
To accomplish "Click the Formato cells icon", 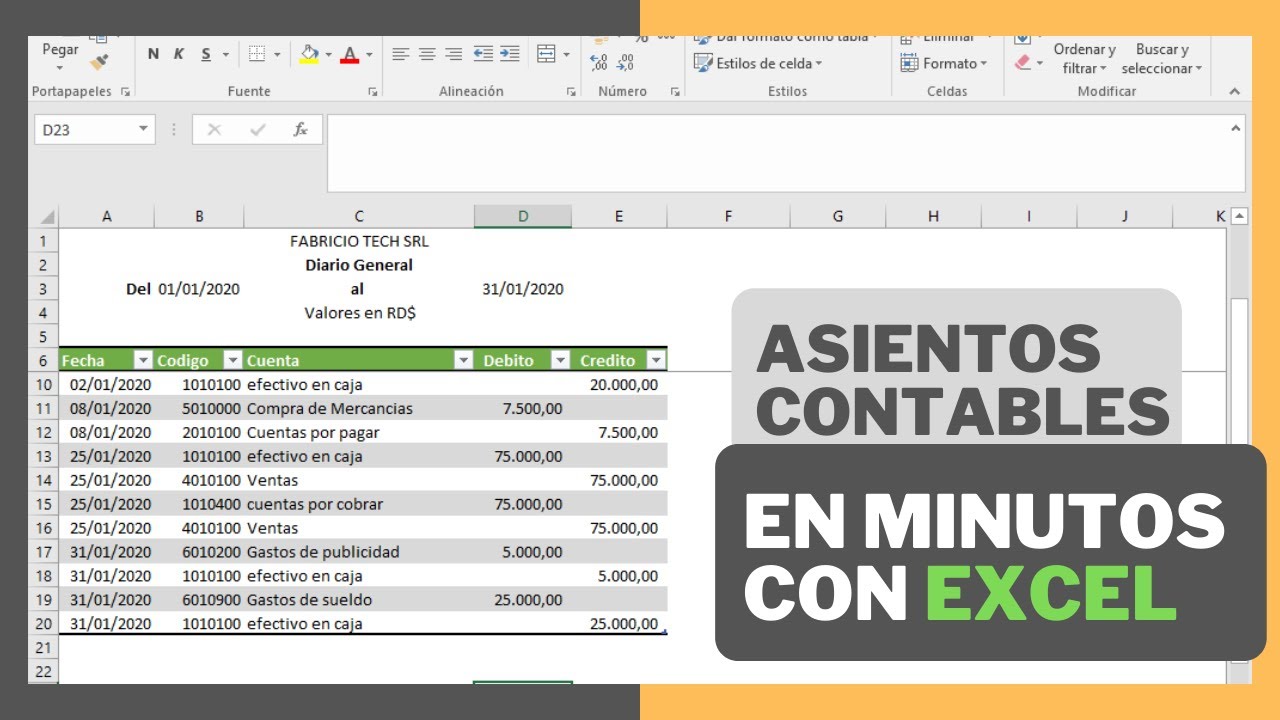I will tap(909, 63).
